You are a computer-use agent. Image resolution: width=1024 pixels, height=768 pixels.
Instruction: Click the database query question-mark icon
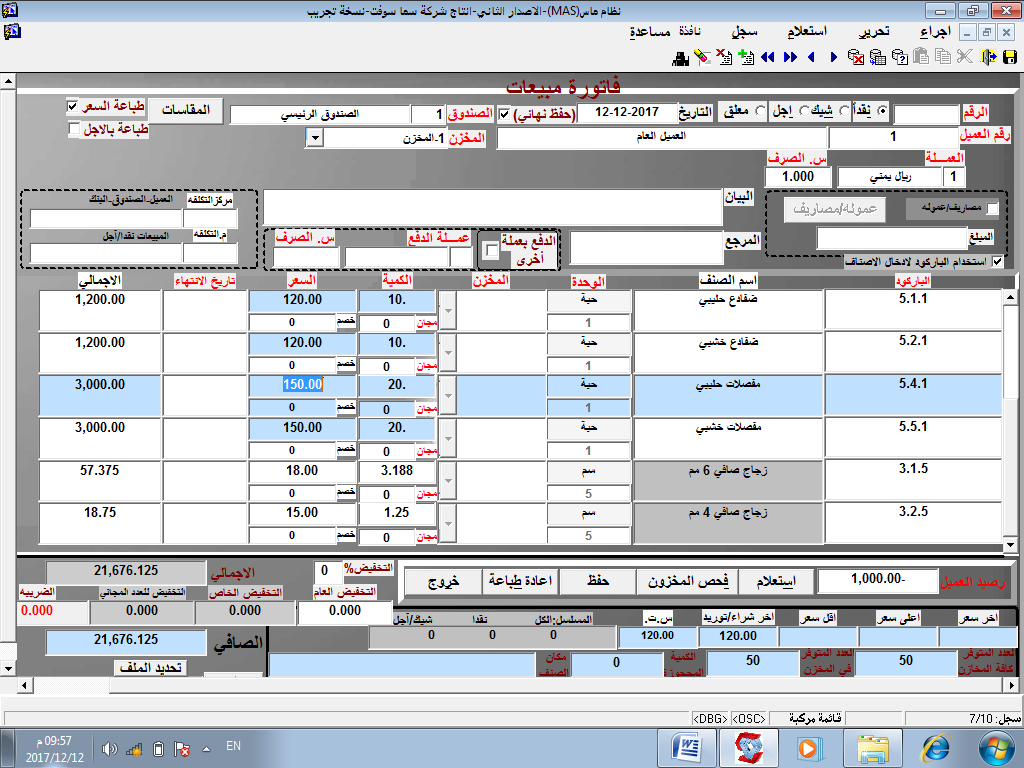pos(900,57)
